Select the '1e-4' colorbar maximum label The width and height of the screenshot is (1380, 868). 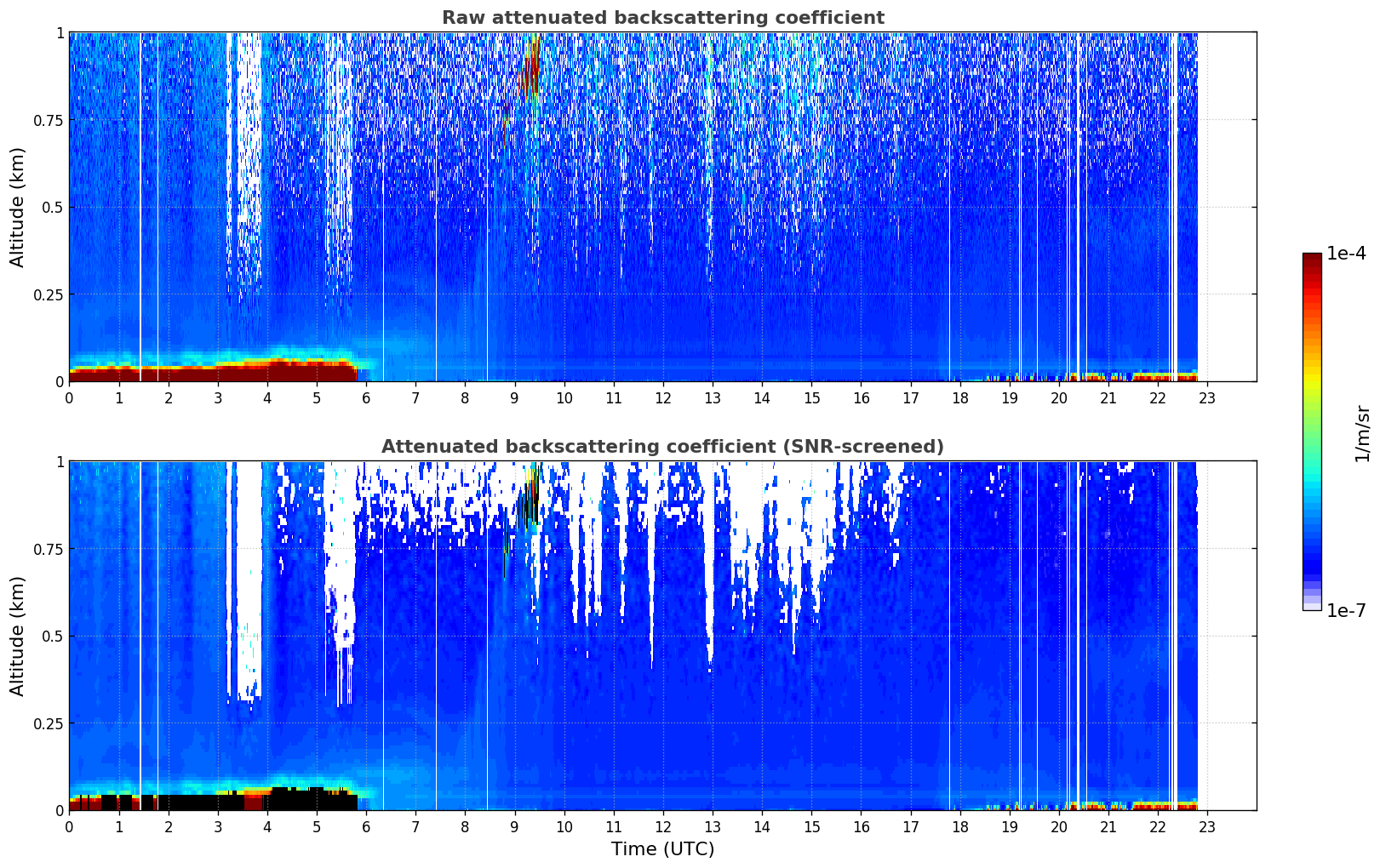point(1346,254)
